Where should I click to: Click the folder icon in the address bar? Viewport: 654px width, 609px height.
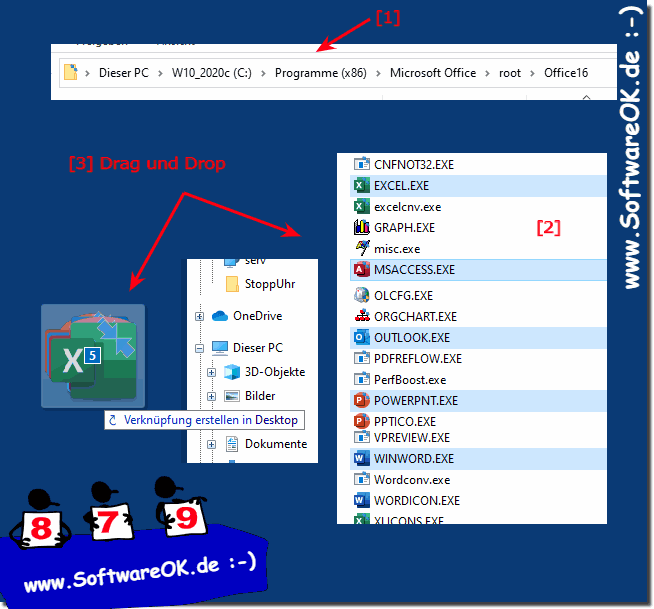(70, 72)
